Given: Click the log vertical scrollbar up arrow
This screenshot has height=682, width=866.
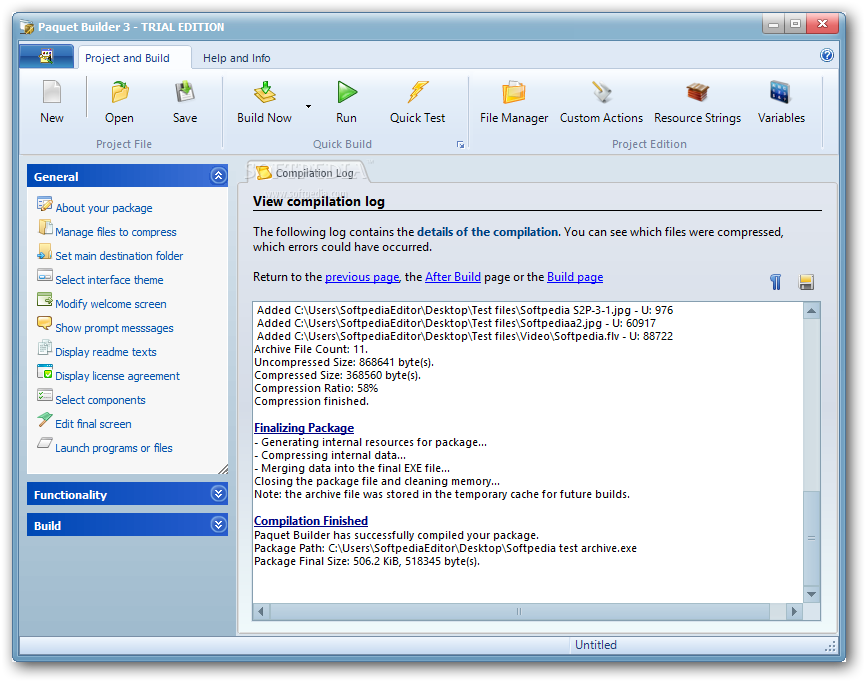Looking at the screenshot, I should tap(811, 311).
